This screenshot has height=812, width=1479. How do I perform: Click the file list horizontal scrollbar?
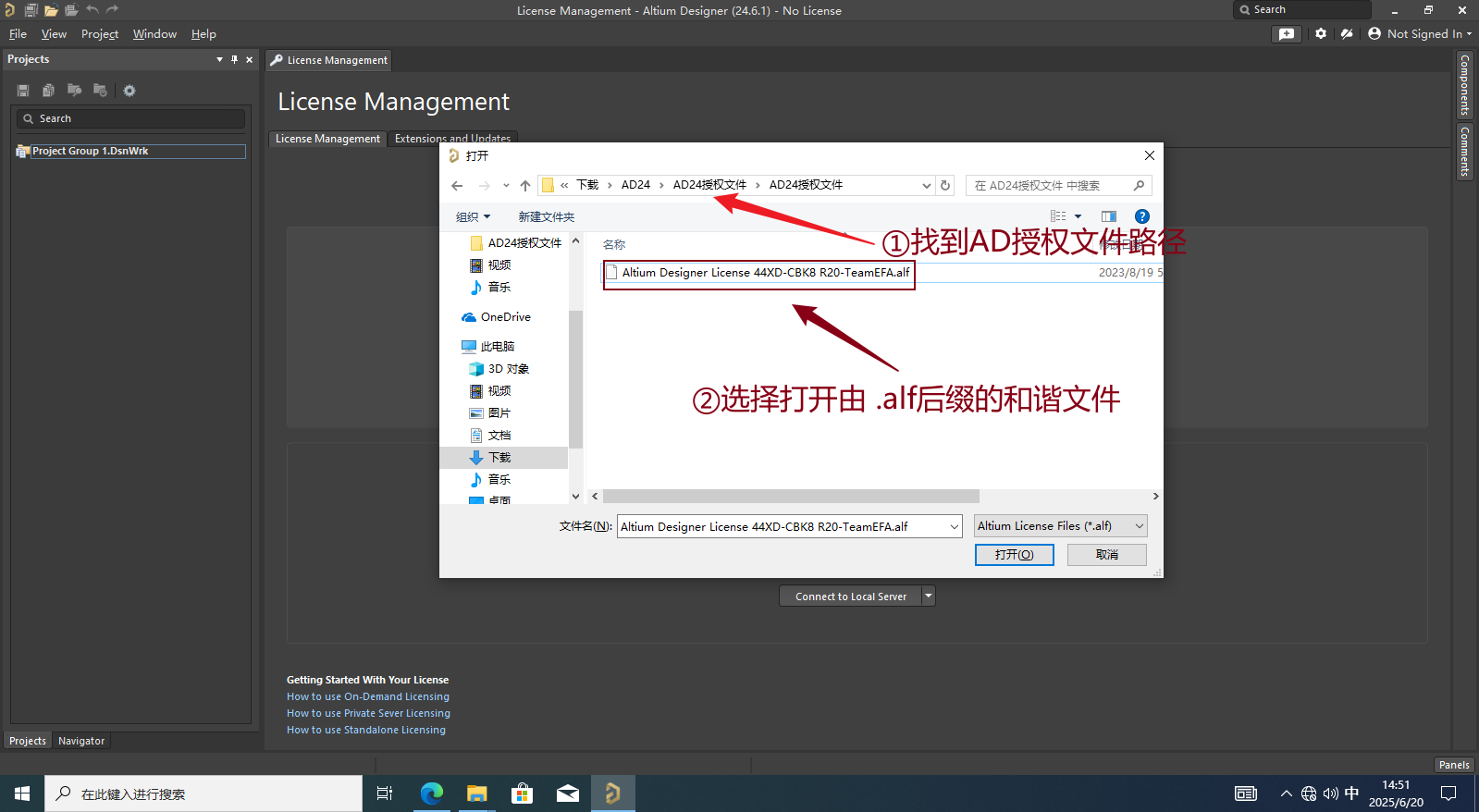(791, 497)
